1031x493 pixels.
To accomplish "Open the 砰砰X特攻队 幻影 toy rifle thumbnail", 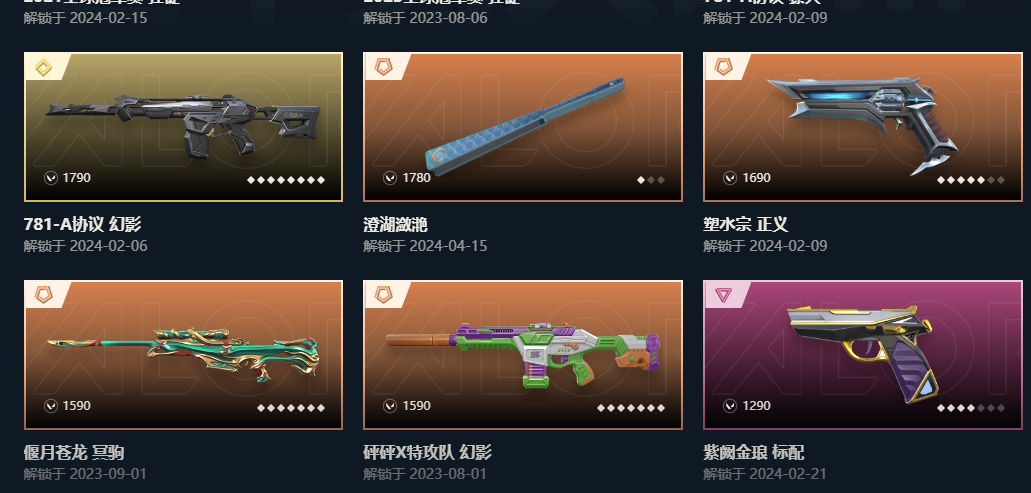I will coord(523,355).
